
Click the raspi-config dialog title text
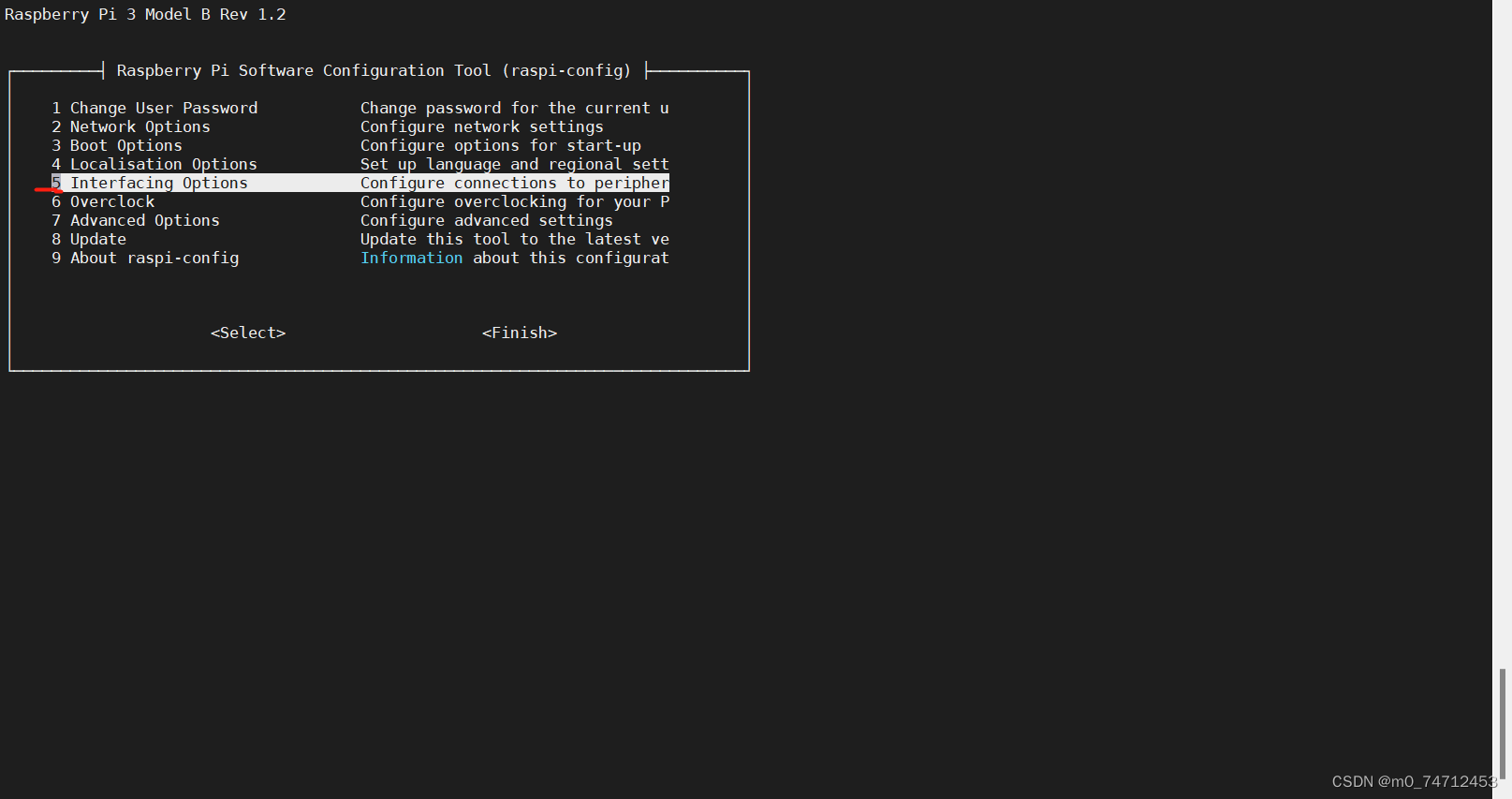point(374,70)
